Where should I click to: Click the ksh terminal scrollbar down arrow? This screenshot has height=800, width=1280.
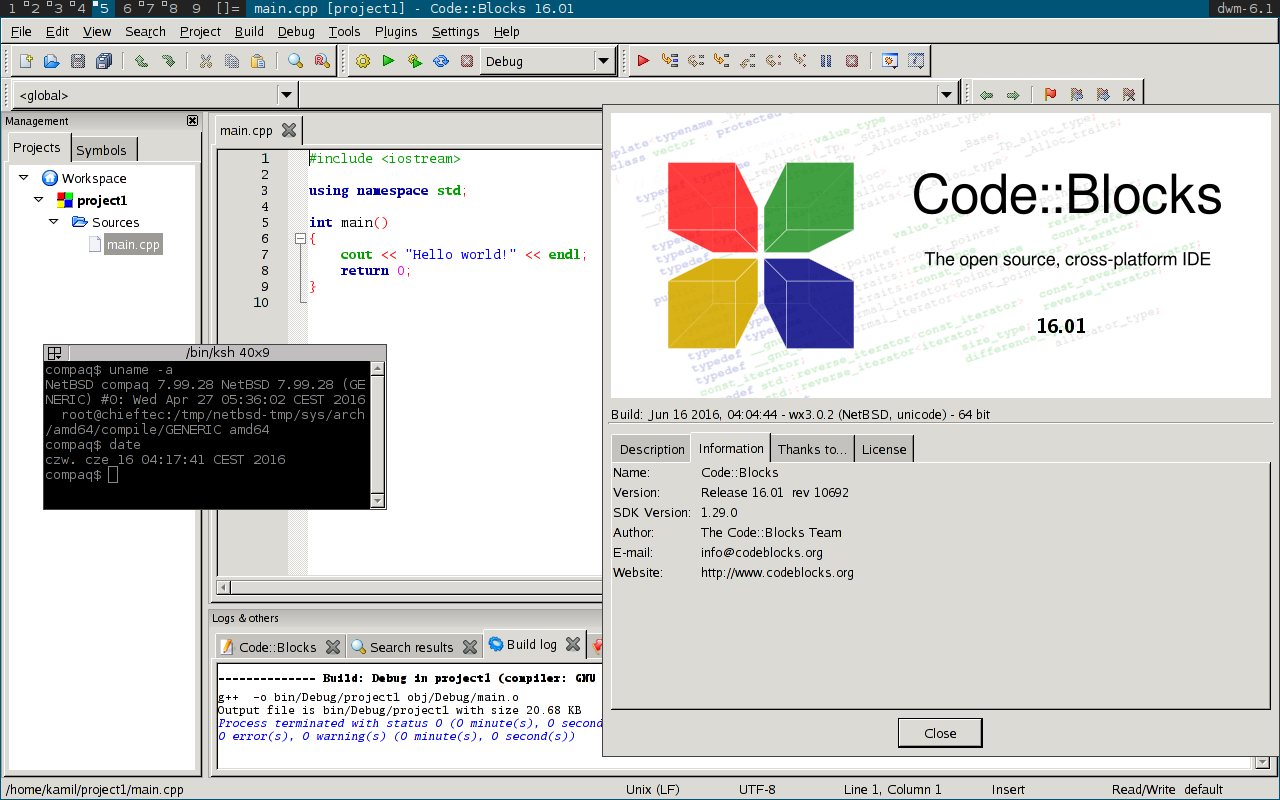pyautogui.click(x=378, y=499)
